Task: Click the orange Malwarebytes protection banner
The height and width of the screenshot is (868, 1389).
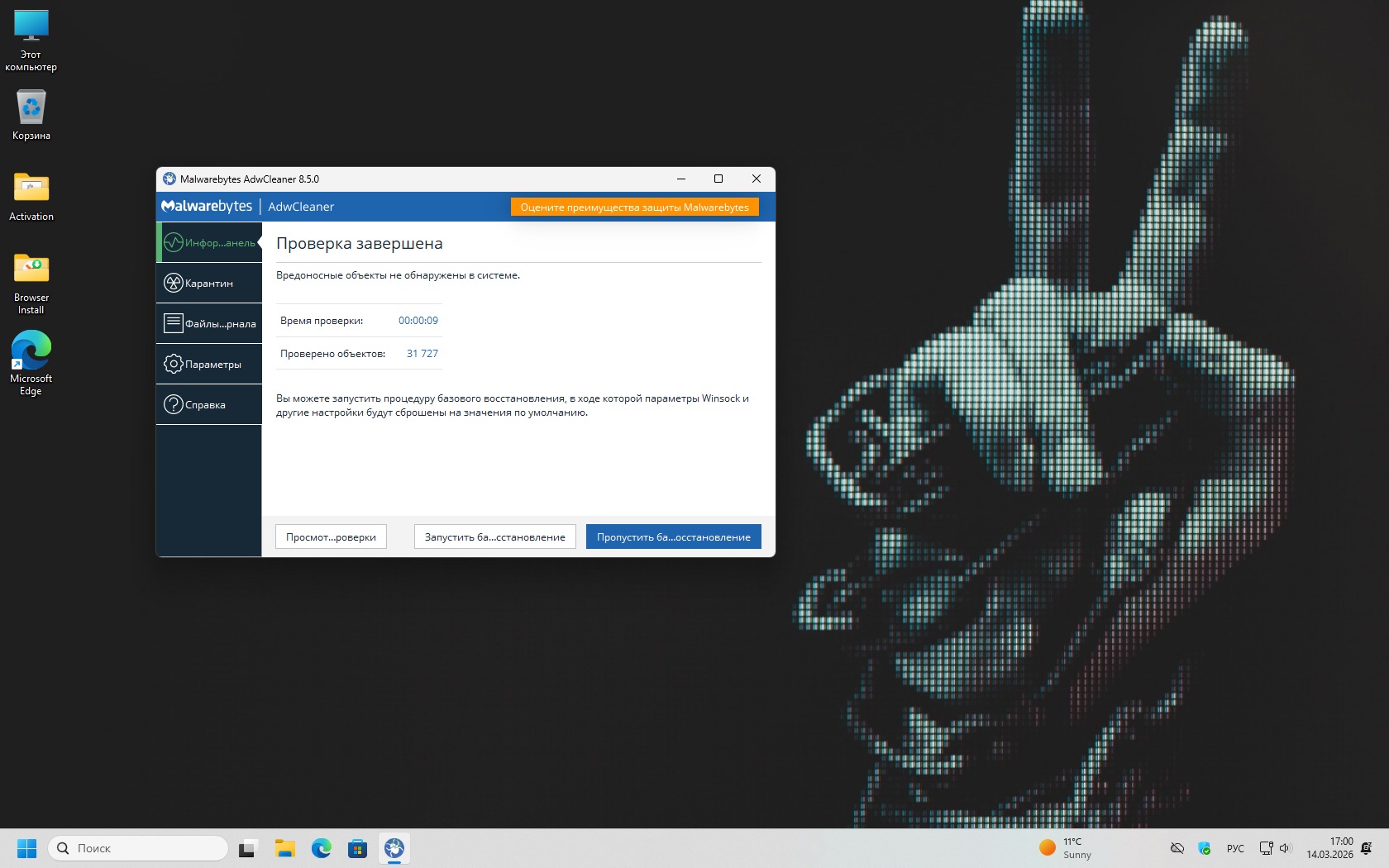Action: (x=634, y=207)
